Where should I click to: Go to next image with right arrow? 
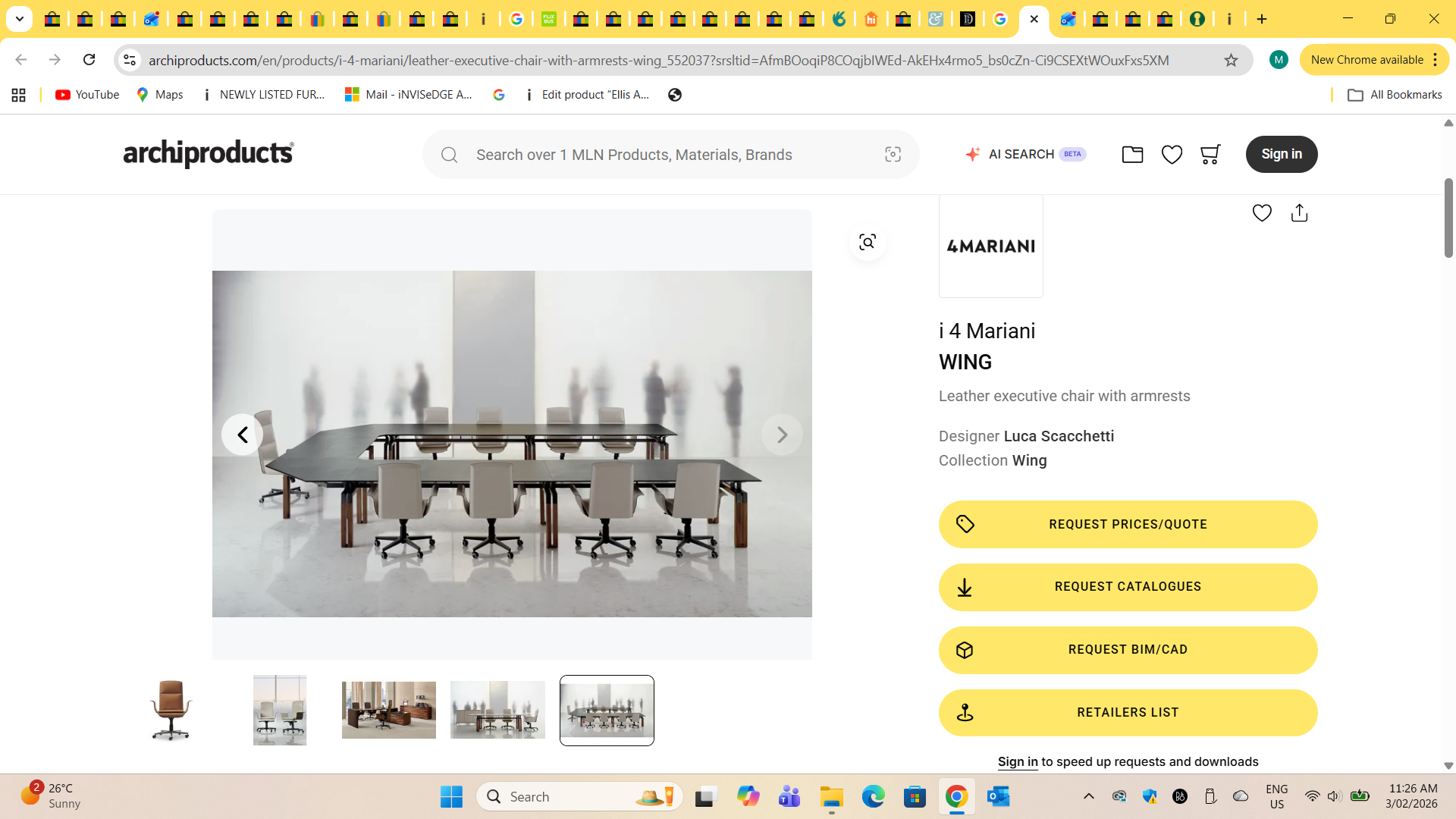[782, 435]
